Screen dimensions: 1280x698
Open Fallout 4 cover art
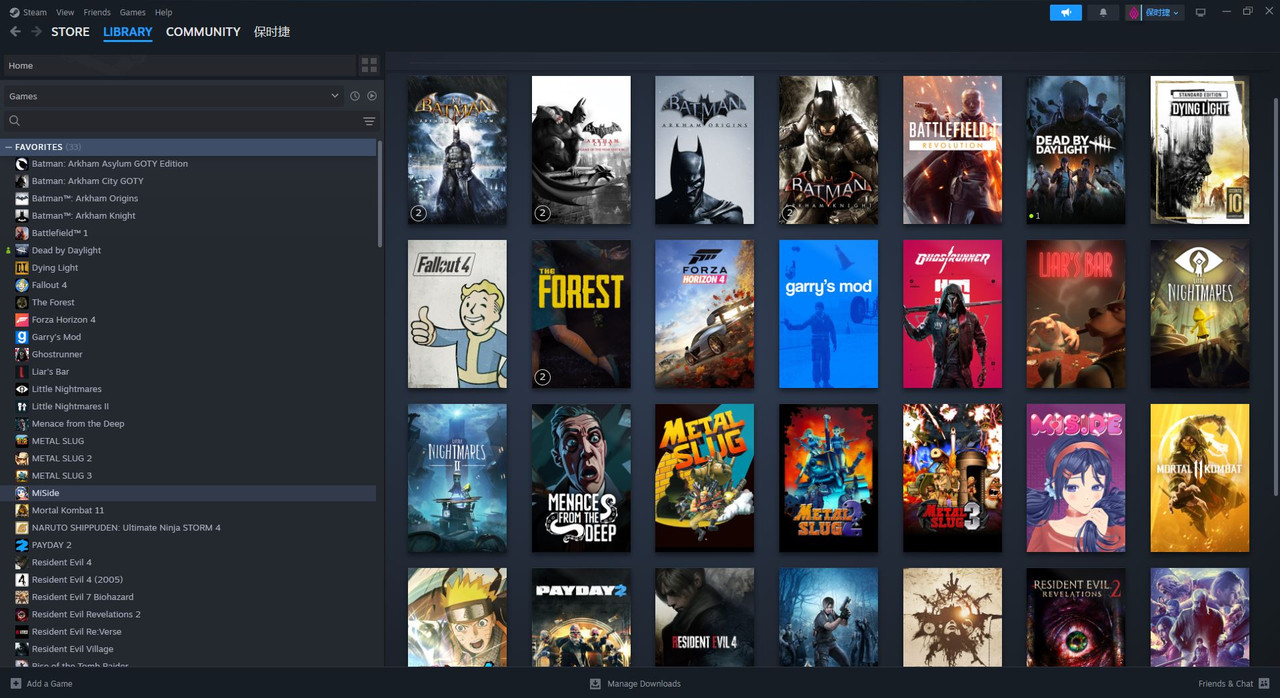457,314
